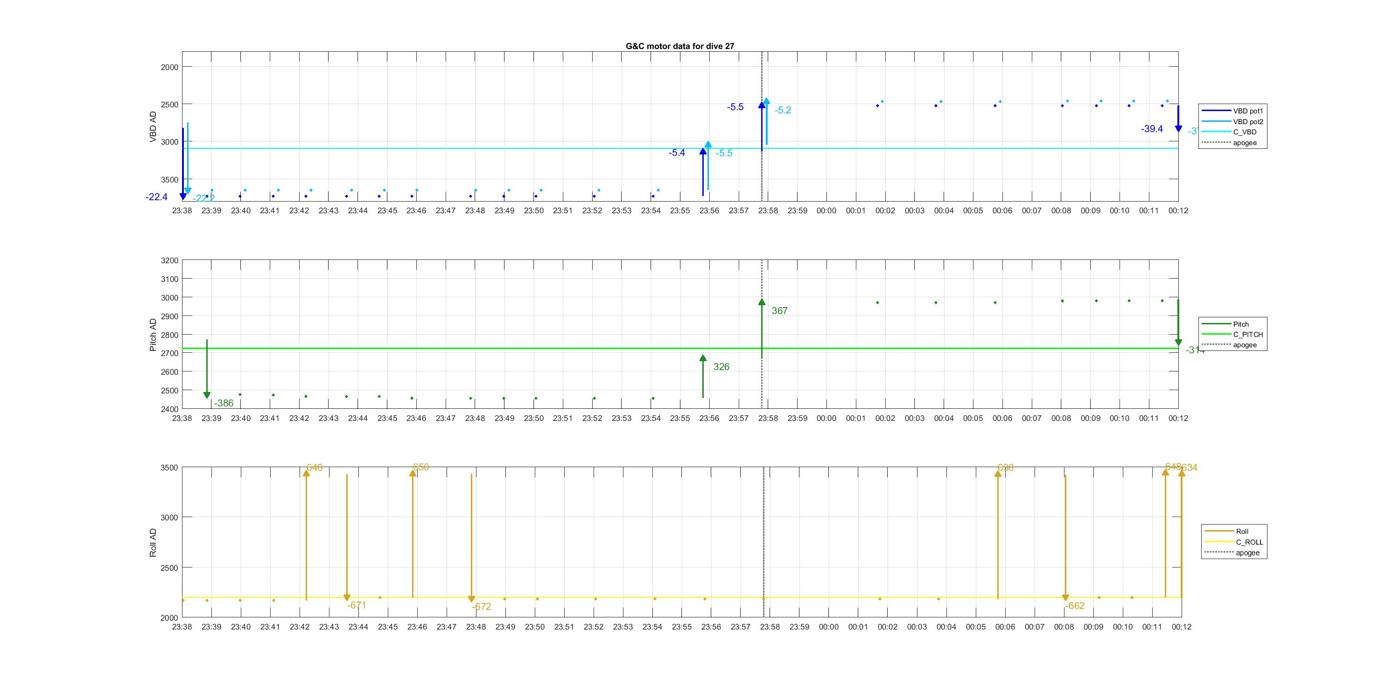Click '00:00' on the VBD time axis

click(827, 211)
